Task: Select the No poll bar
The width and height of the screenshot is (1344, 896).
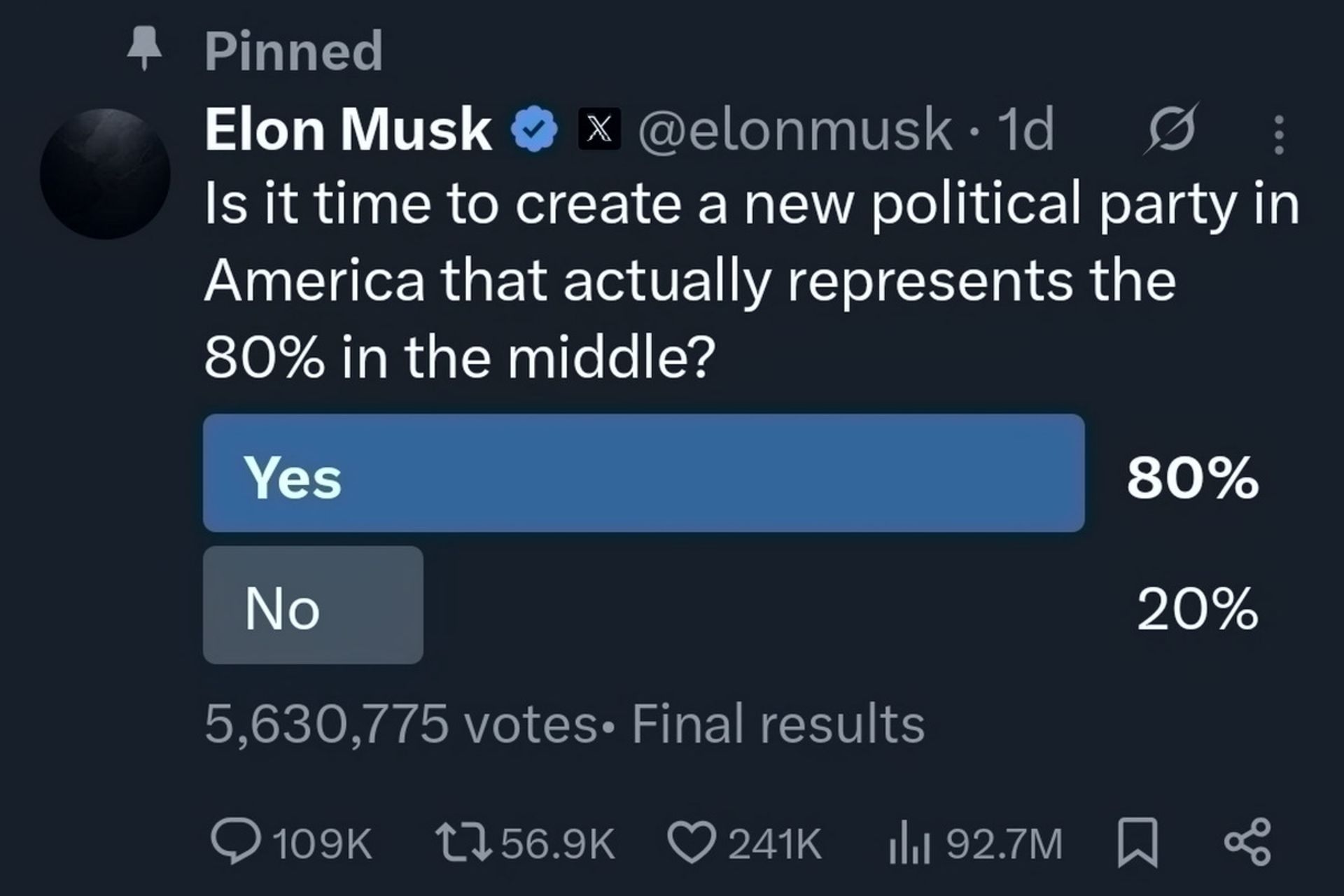Action: tap(313, 605)
